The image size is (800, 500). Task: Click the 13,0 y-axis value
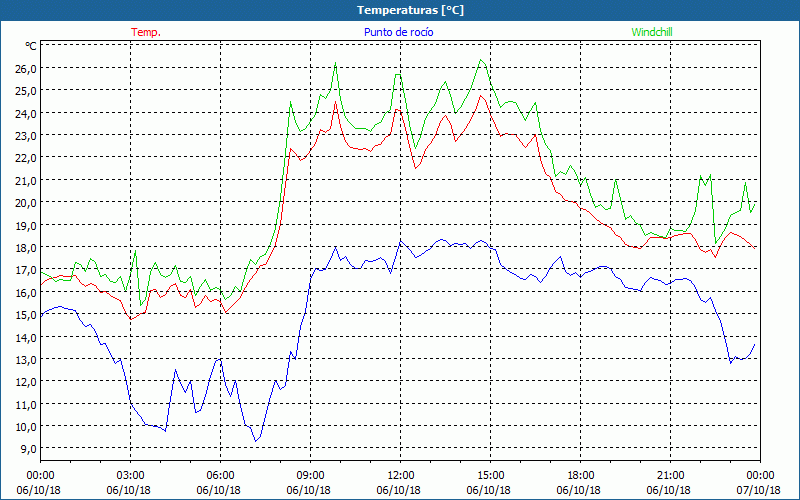click(27, 360)
